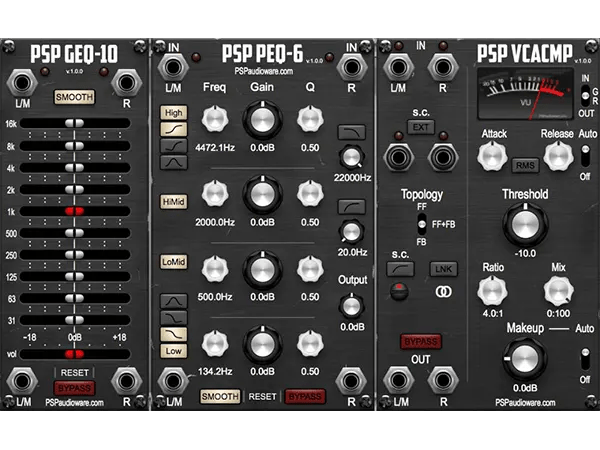
Task: Click the stereo link rings icon under LNK
Action: pyautogui.click(x=443, y=292)
